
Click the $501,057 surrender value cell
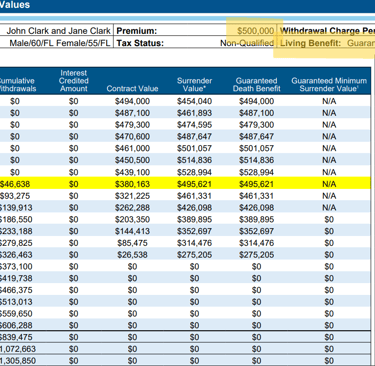click(194, 148)
